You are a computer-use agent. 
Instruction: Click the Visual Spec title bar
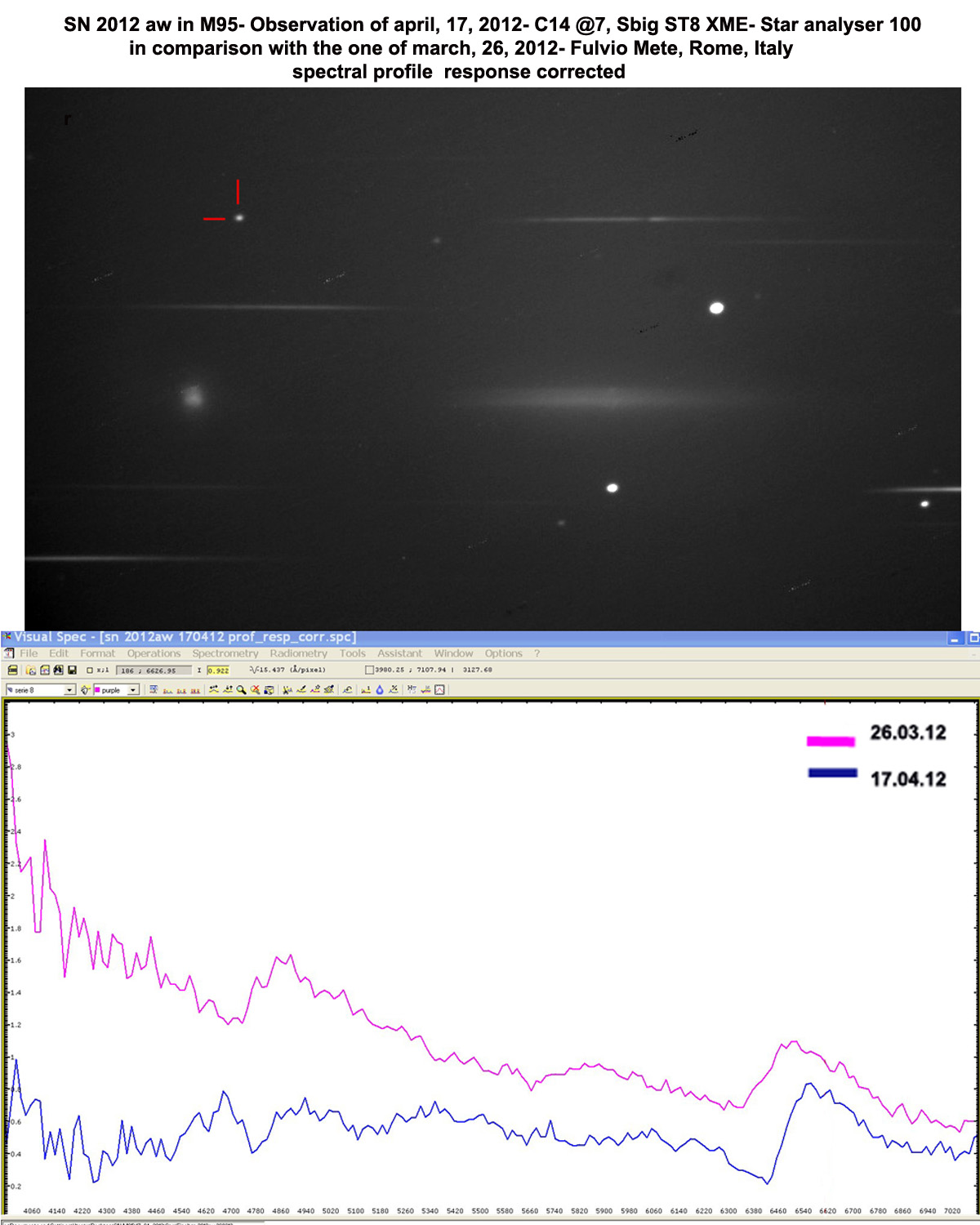(490, 637)
